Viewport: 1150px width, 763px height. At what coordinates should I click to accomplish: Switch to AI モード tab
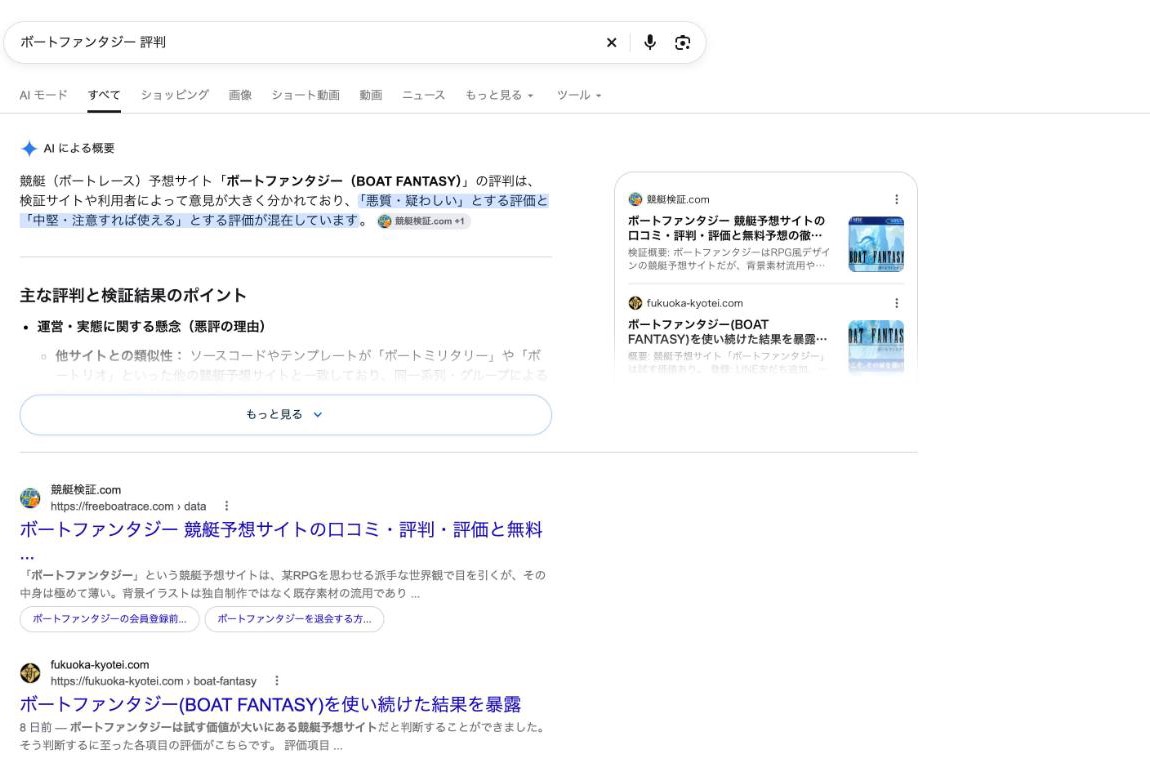[43, 95]
